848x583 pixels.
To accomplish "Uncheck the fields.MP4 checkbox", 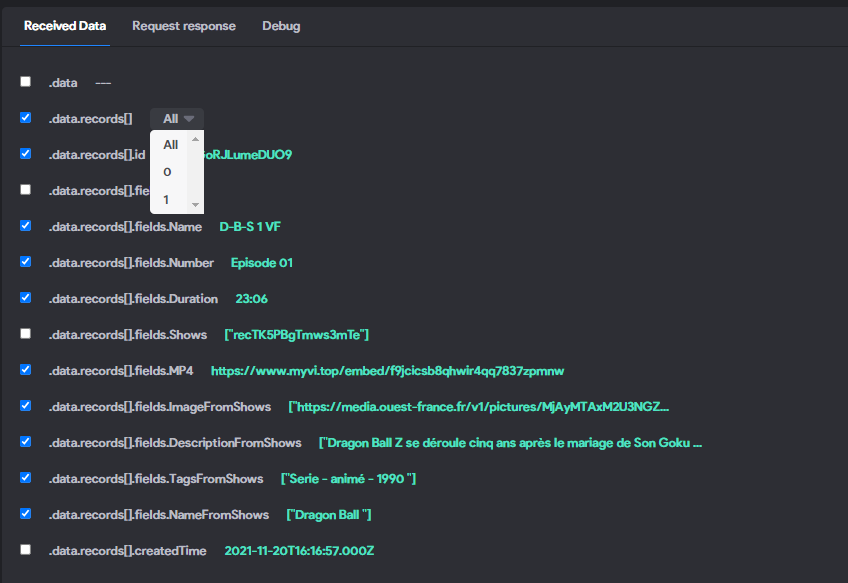I will click(25, 369).
